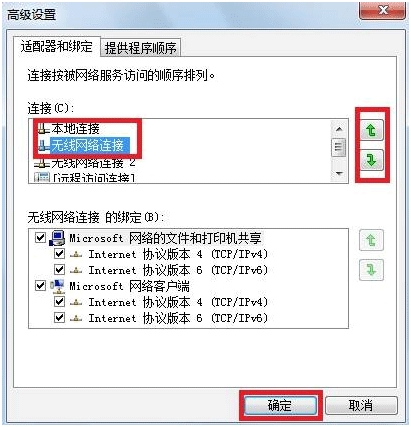Image resolution: width=411 pixels, height=427 pixels.
Task: Move selected connection down with green arrow
Action: [372, 160]
